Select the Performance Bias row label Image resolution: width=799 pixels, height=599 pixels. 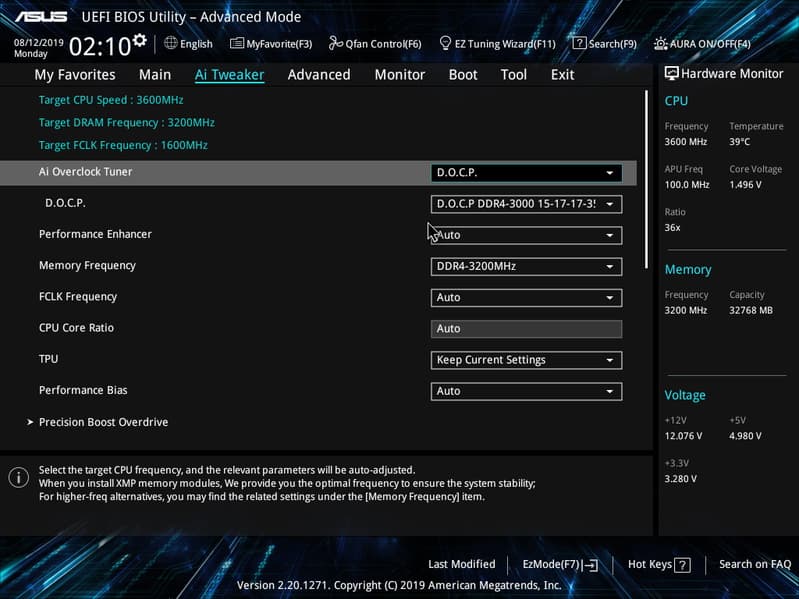click(83, 390)
